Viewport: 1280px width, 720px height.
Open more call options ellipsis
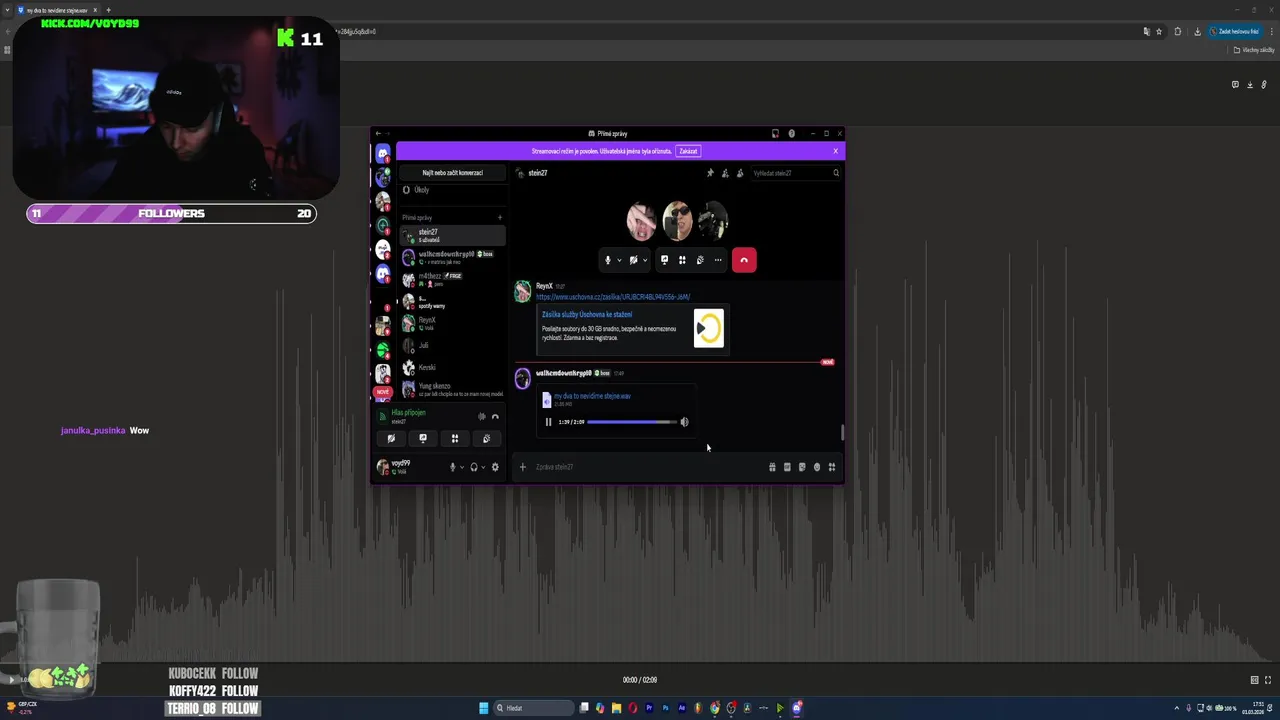(718, 260)
